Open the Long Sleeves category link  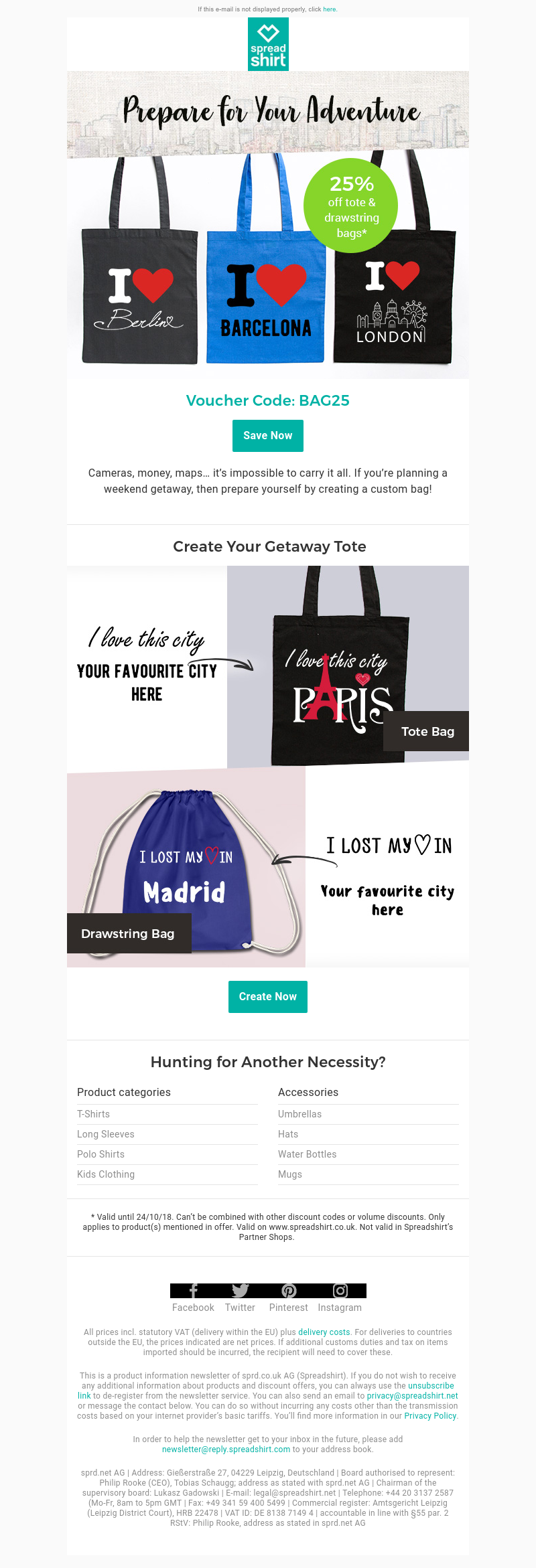click(106, 1134)
